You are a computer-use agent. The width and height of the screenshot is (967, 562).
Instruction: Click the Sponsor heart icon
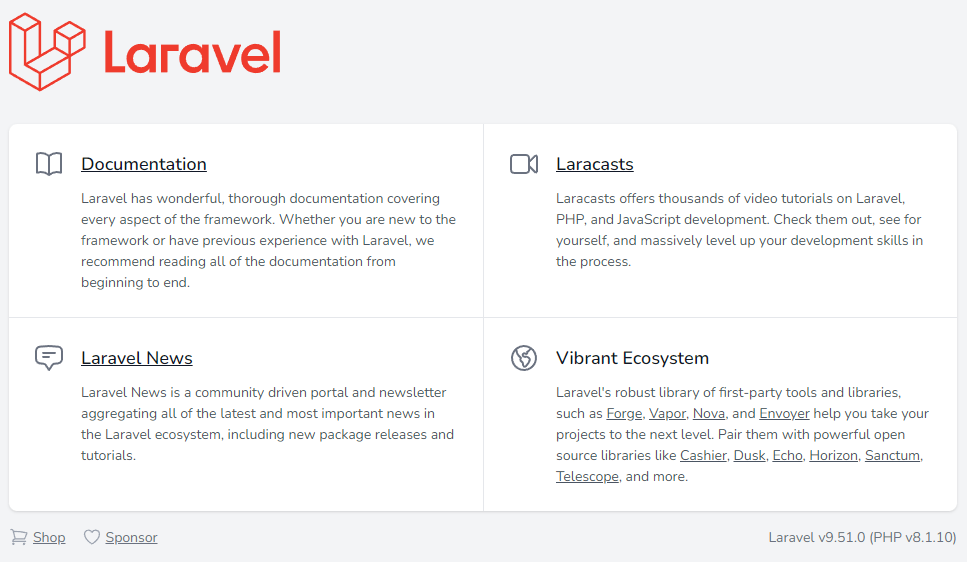point(92,537)
